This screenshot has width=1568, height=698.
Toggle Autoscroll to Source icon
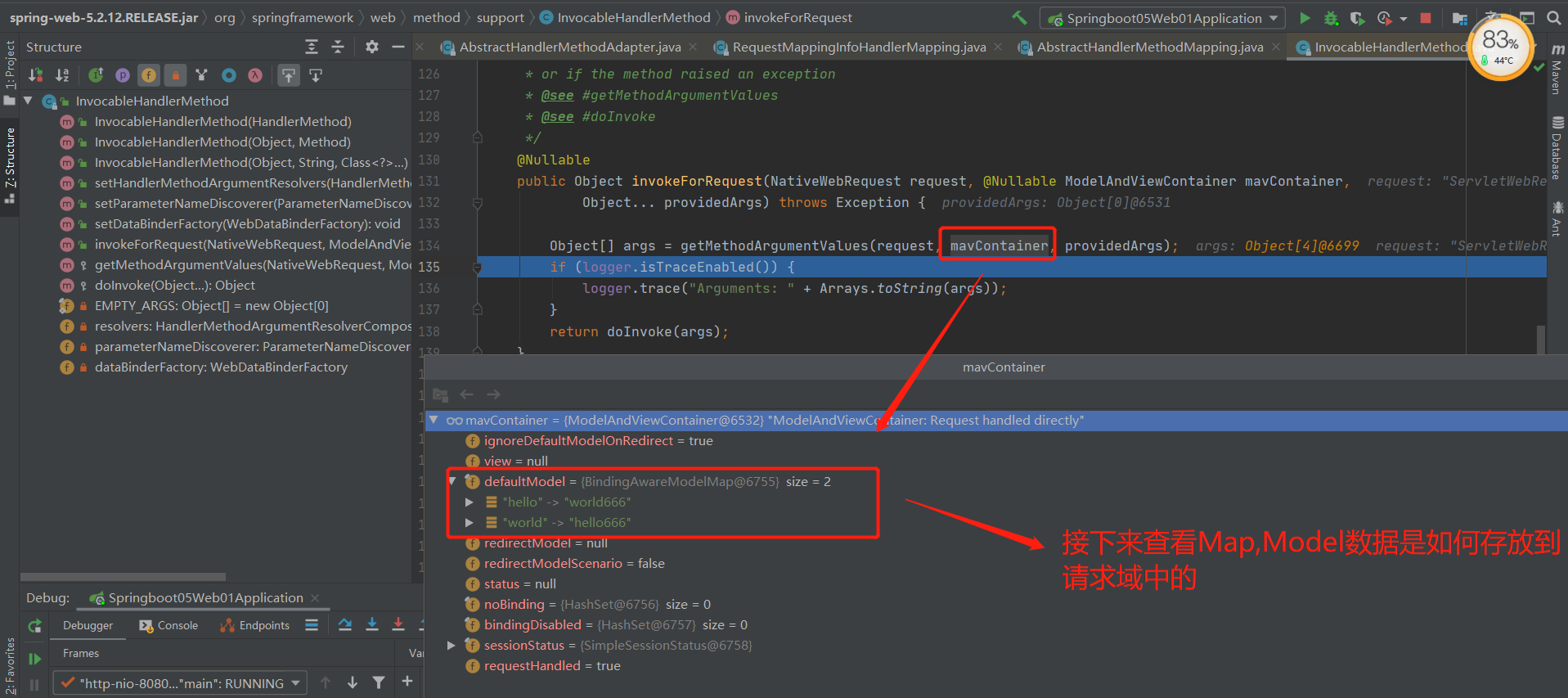[x=289, y=75]
